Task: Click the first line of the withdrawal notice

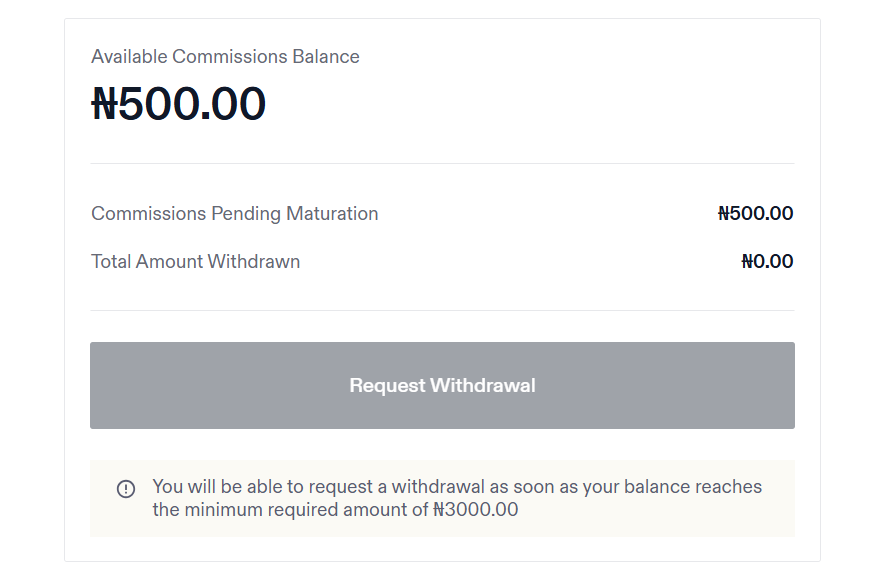Action: point(457,487)
